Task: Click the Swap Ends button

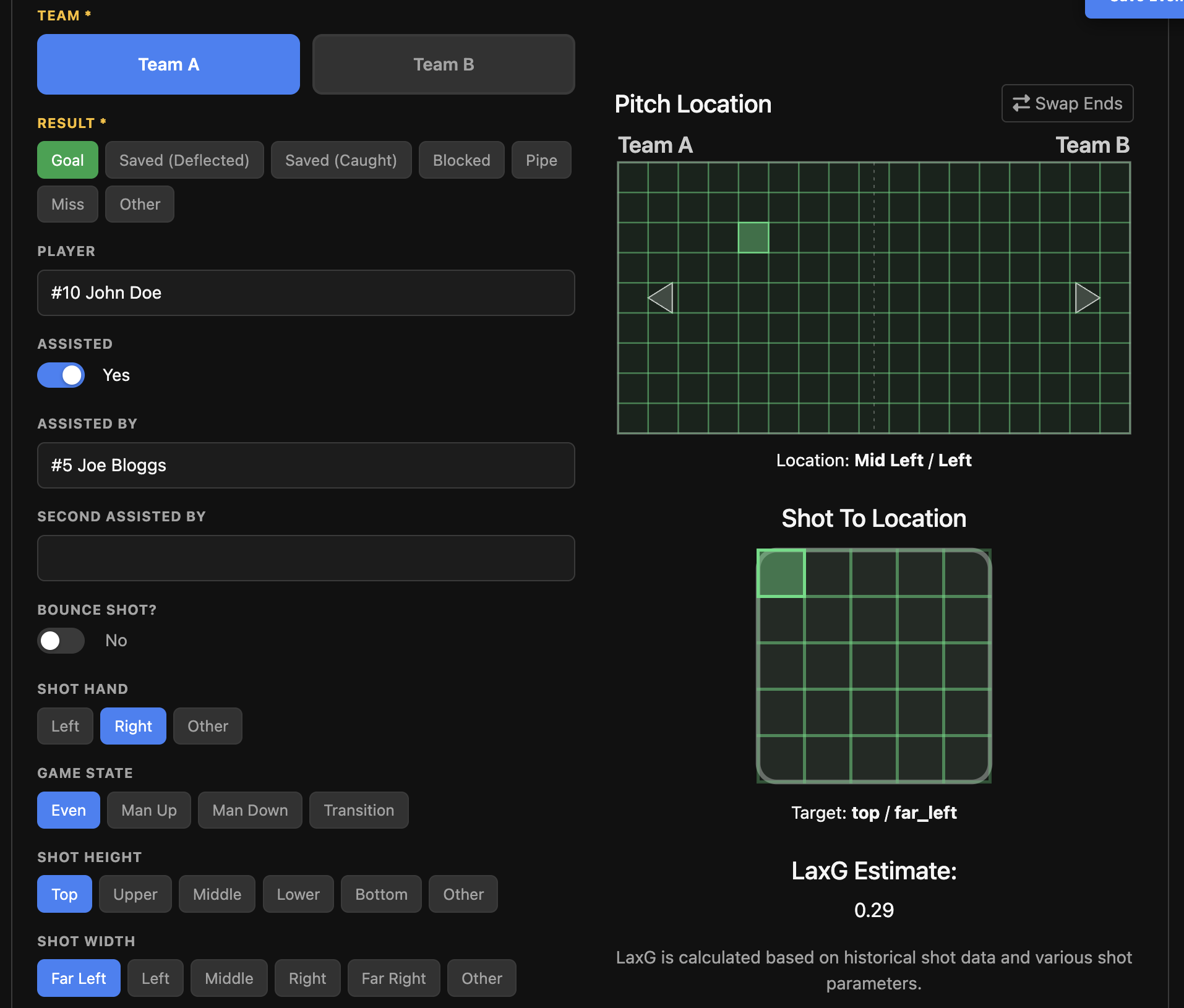Action: coord(1067,103)
